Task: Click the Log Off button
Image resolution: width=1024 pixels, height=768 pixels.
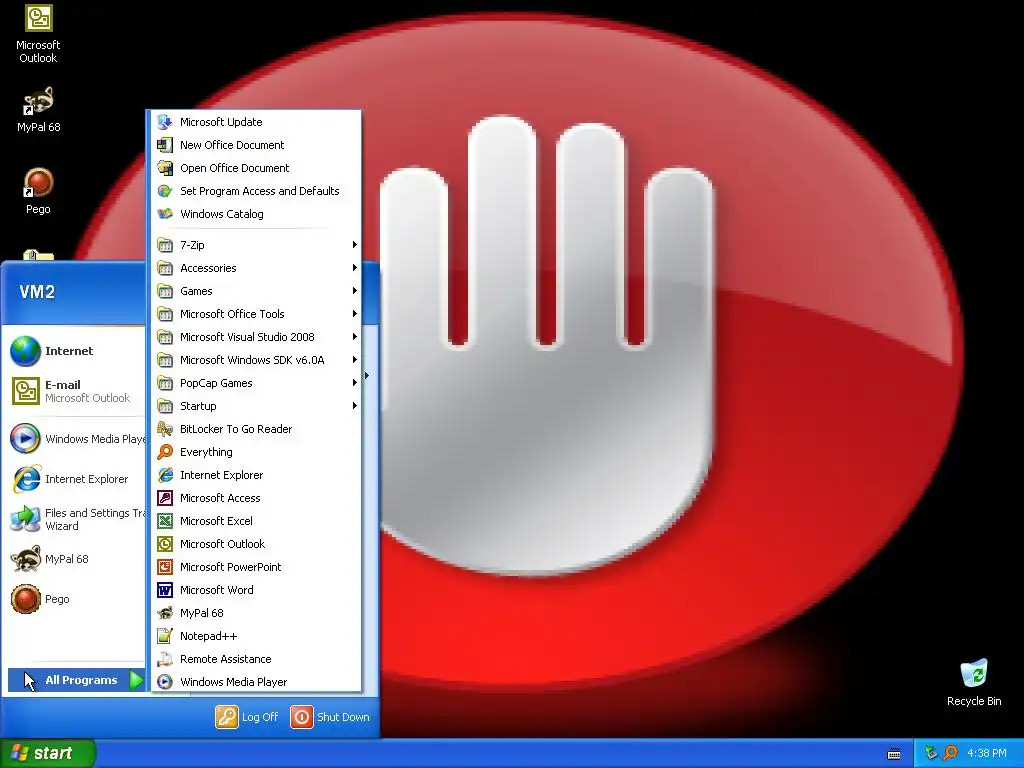Action: click(x=247, y=717)
